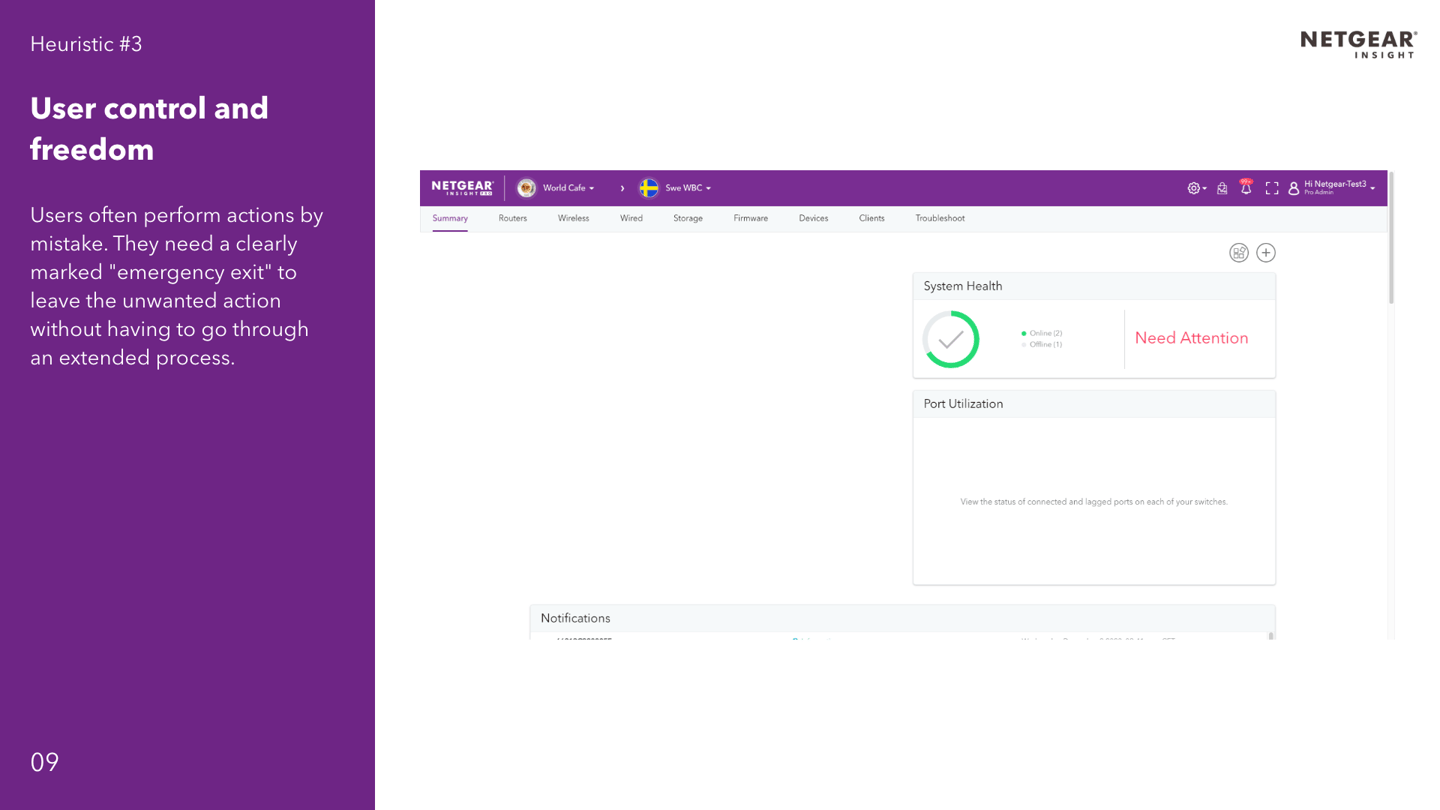Expand the Swe WBC location dropdown
This screenshot has height=810, width=1440.
(x=688, y=188)
